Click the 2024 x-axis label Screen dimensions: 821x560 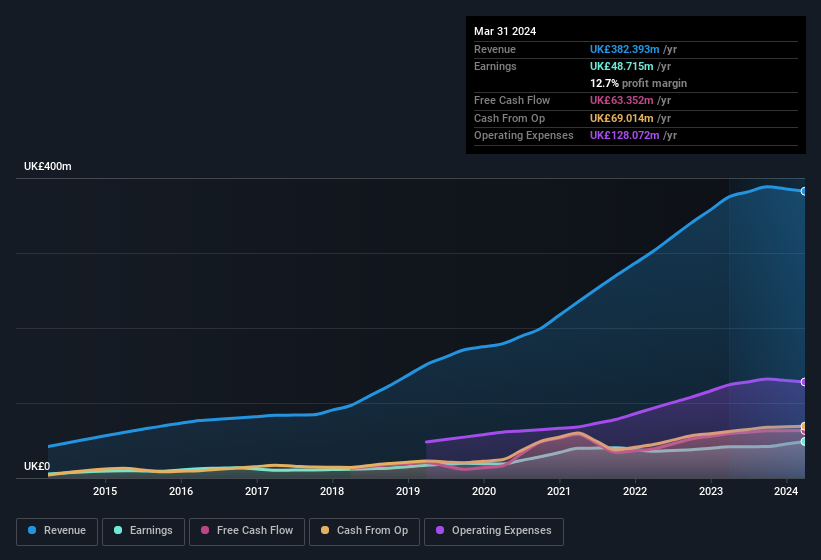[786, 491]
